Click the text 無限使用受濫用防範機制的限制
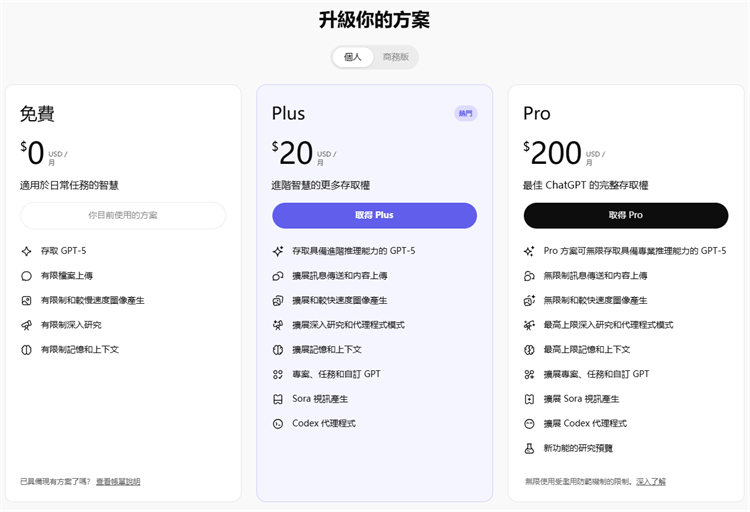The image size is (750, 512). [x=578, y=481]
